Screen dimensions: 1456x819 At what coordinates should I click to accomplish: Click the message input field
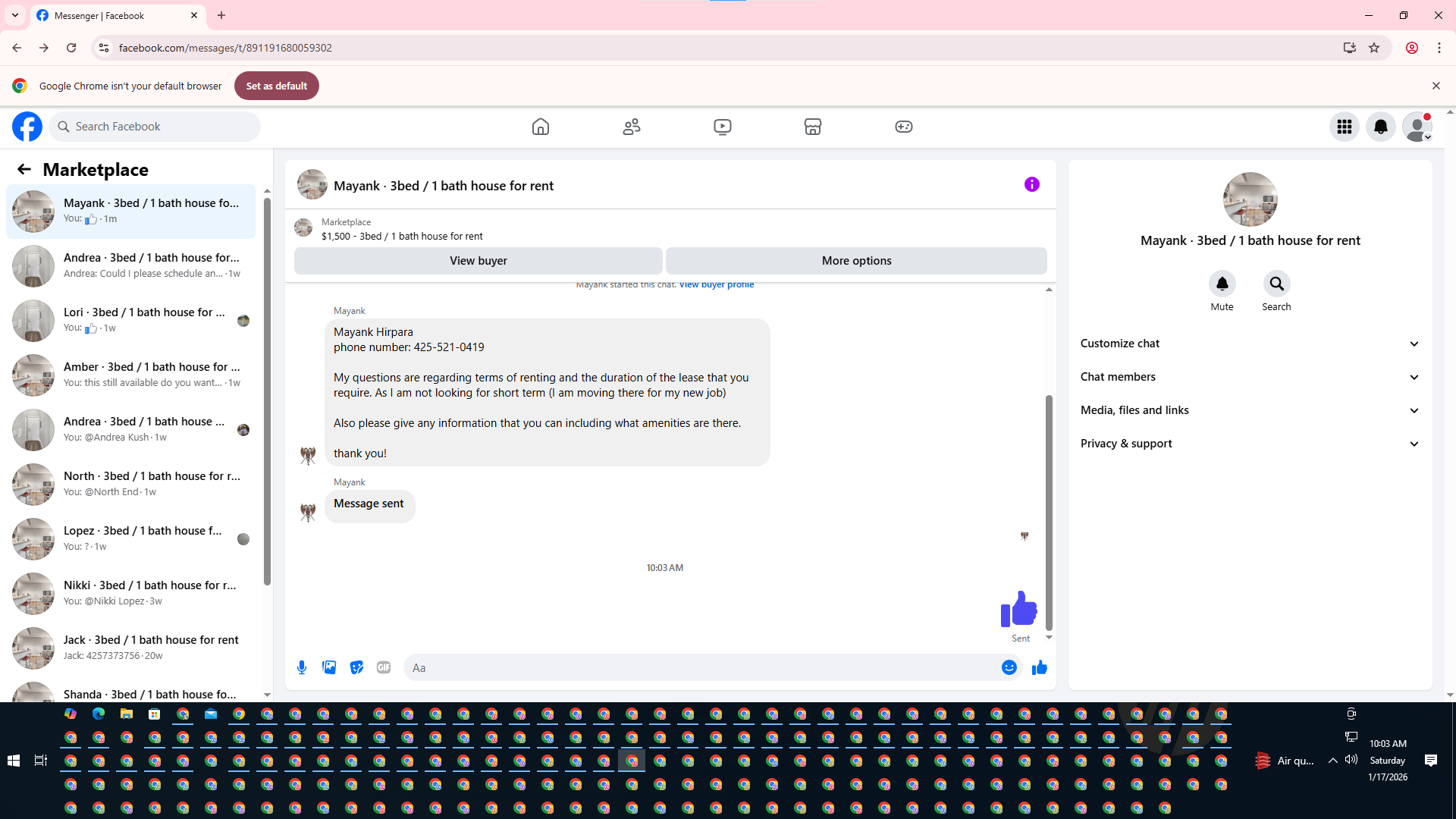click(698, 667)
